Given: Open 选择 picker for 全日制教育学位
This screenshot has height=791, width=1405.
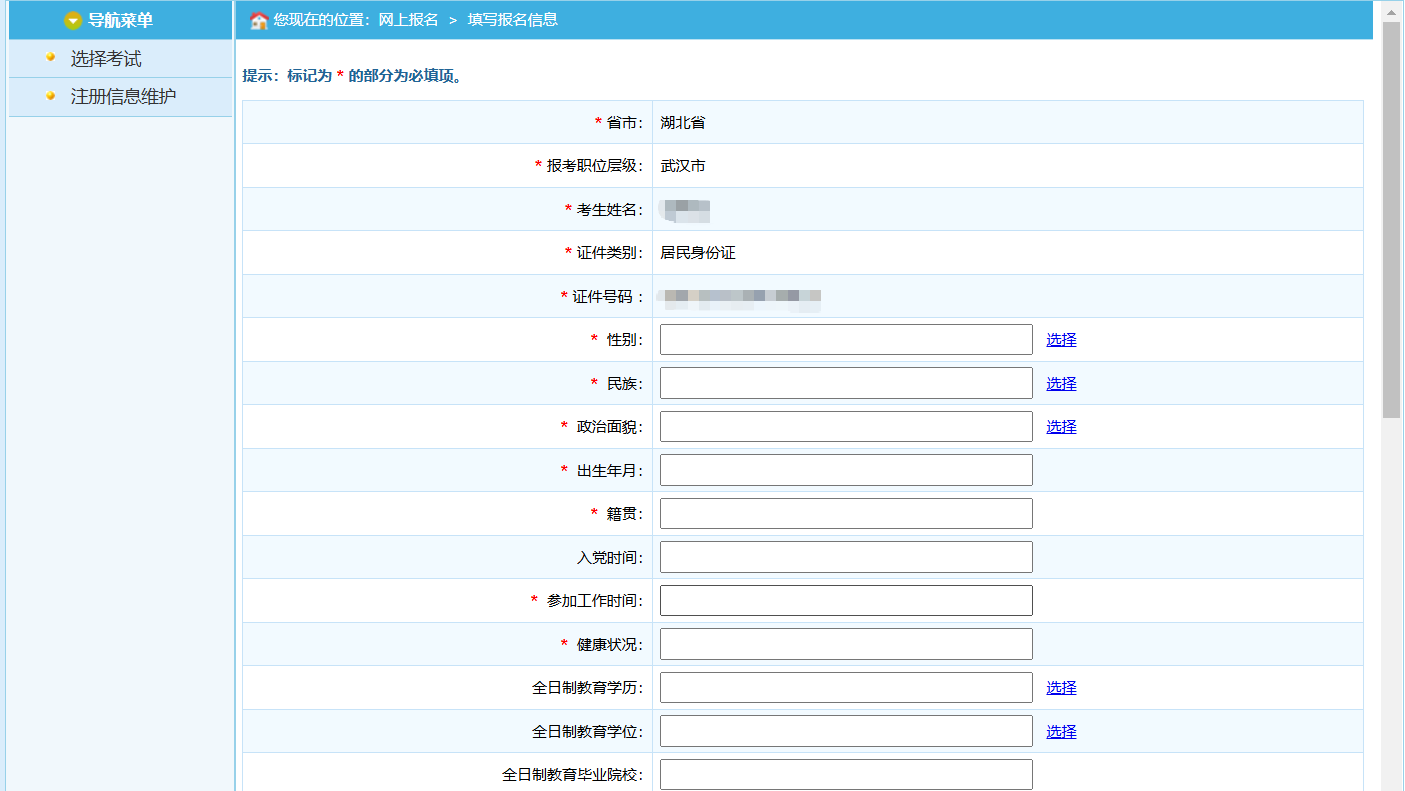Looking at the screenshot, I should pyautogui.click(x=1061, y=732).
